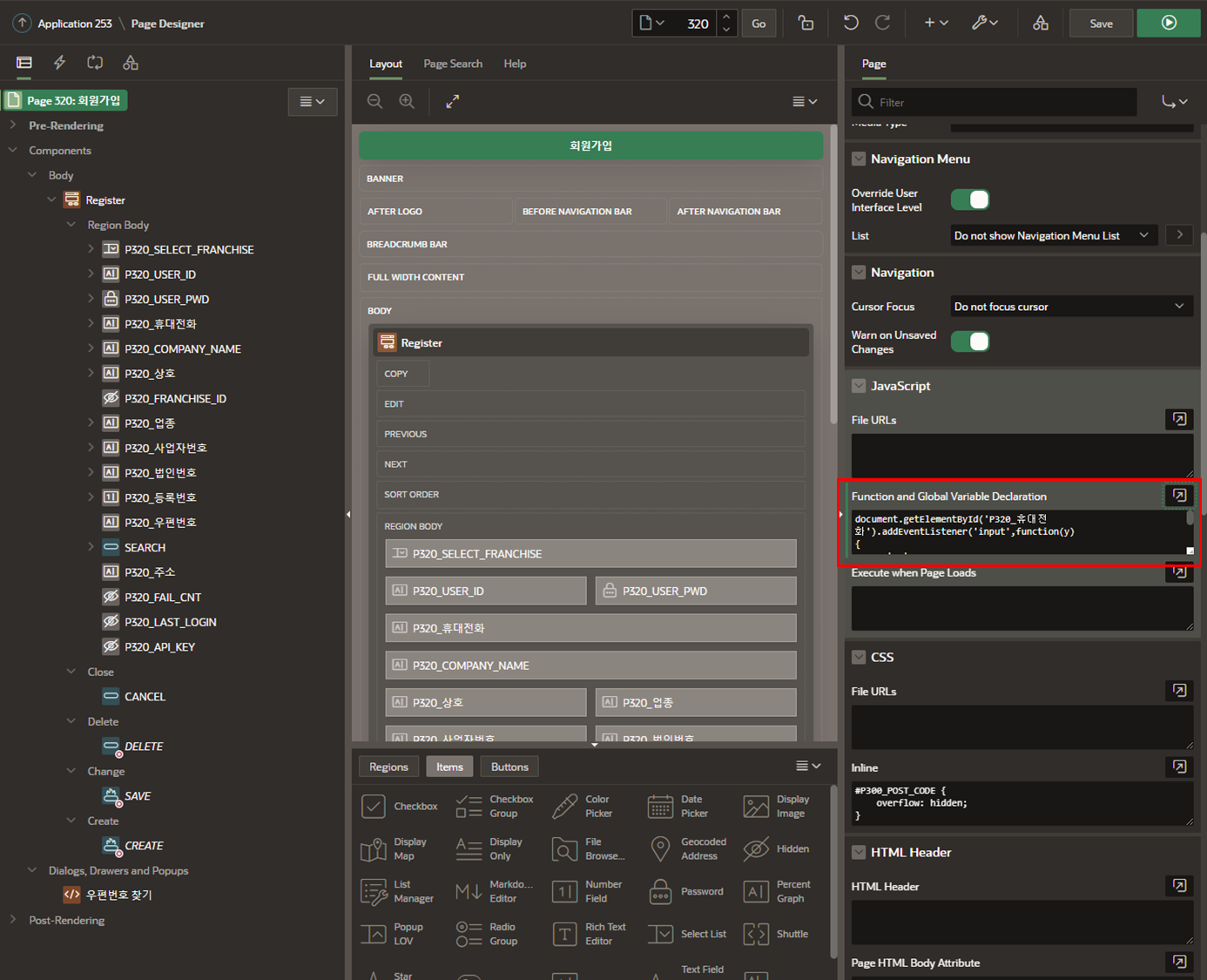Screen dimensions: 1207x980
Task: Select the Display Map gallery item
Action: pyautogui.click(x=394, y=849)
